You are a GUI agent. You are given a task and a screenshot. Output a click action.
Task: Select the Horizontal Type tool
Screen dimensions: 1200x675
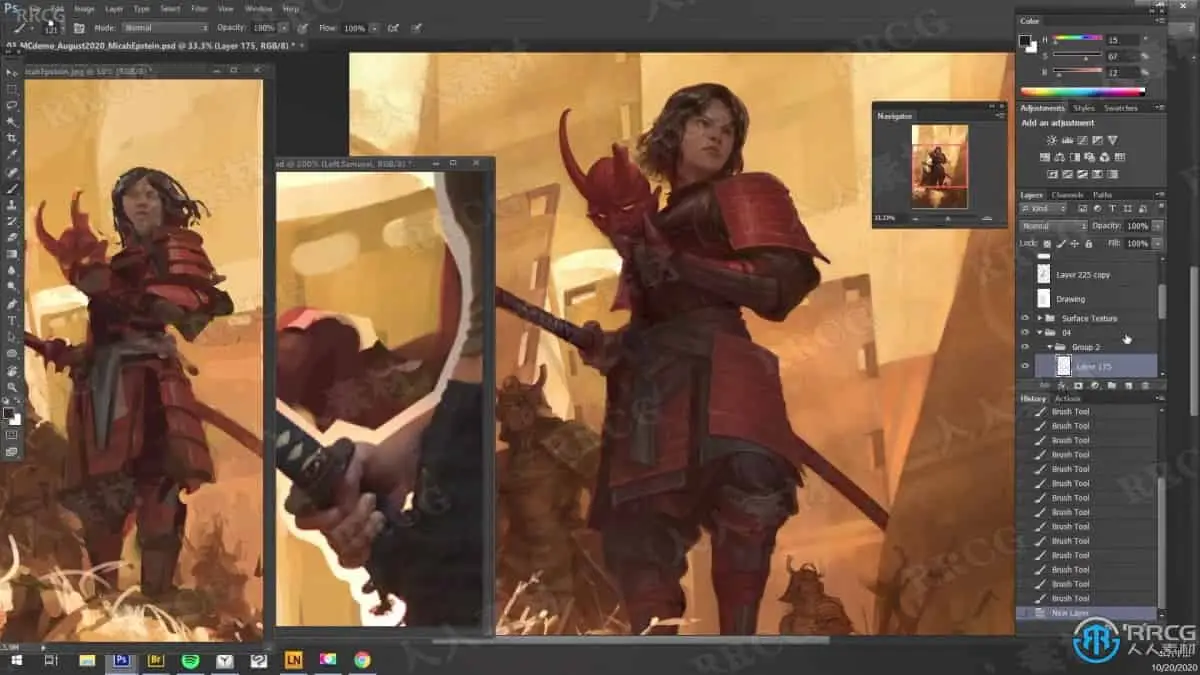pos(12,320)
